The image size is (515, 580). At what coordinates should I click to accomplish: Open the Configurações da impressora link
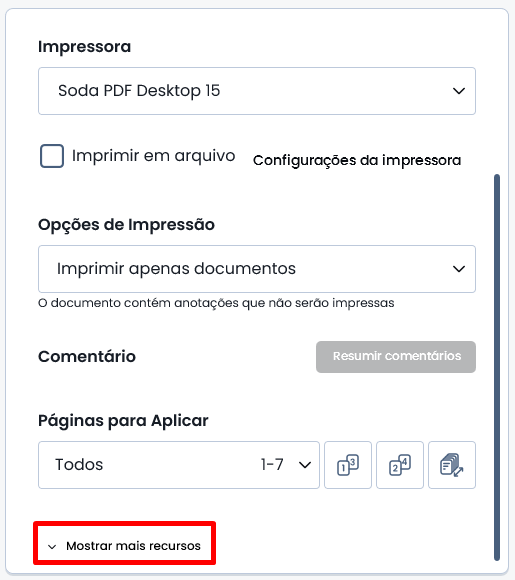click(x=357, y=161)
